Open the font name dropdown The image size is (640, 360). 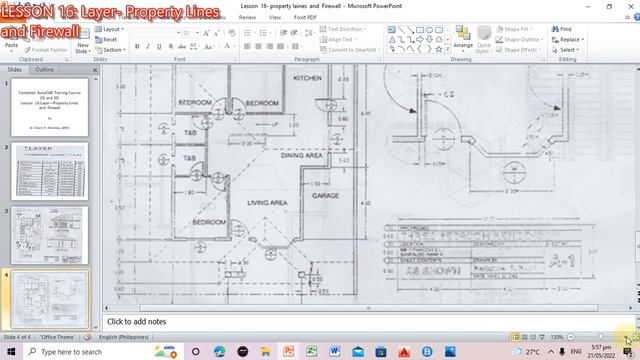[x=178, y=33]
